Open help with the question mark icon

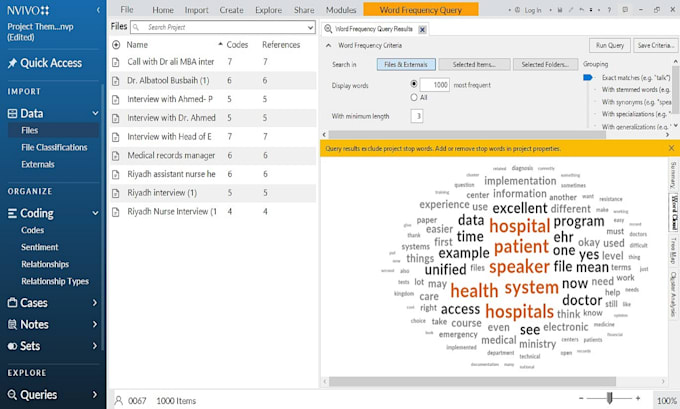coord(609,10)
